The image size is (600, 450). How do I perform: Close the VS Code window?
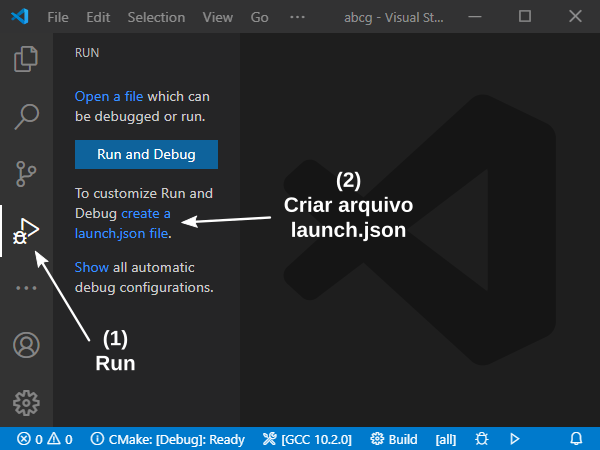coord(575,16)
